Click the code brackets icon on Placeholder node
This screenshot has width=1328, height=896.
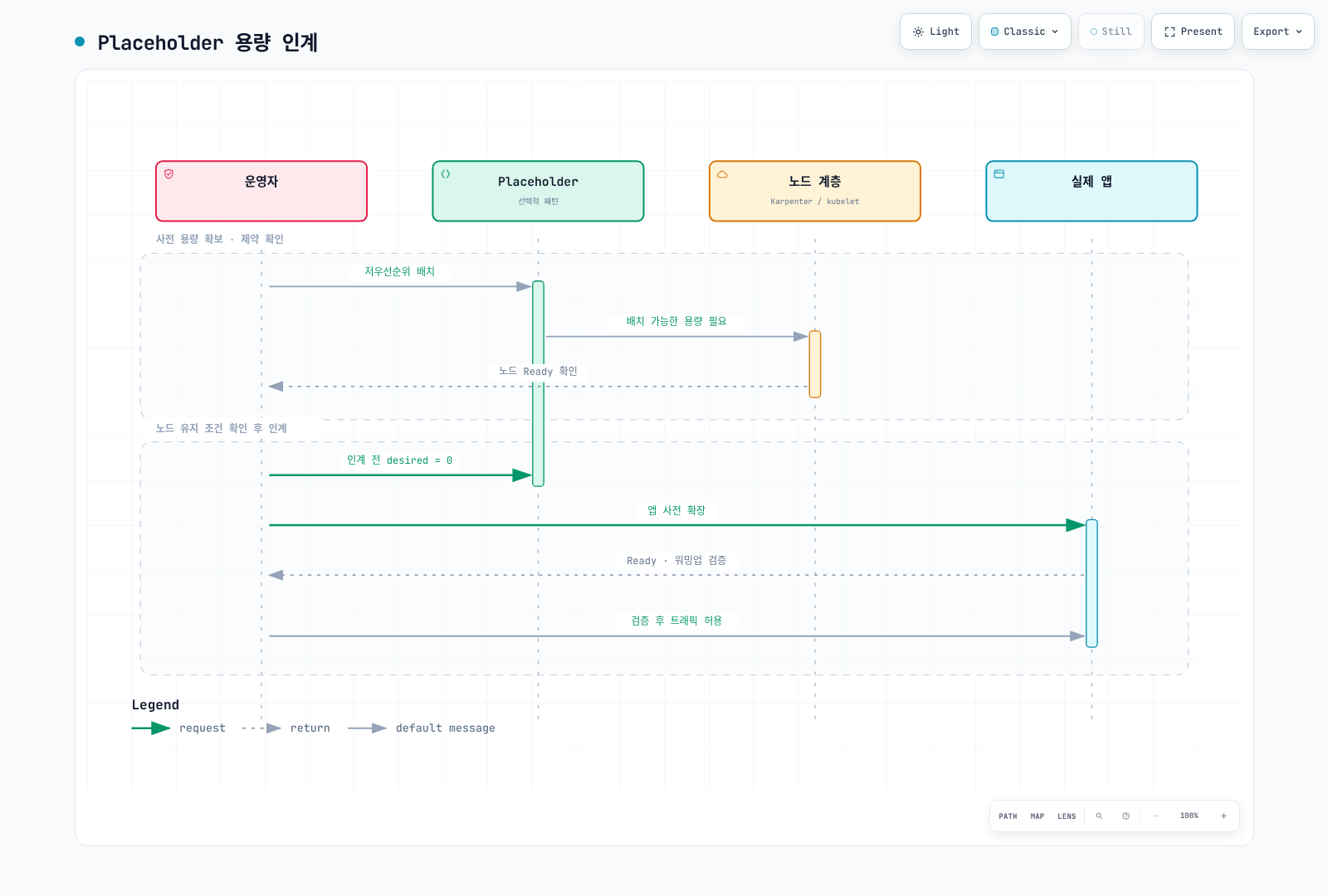pos(446,174)
